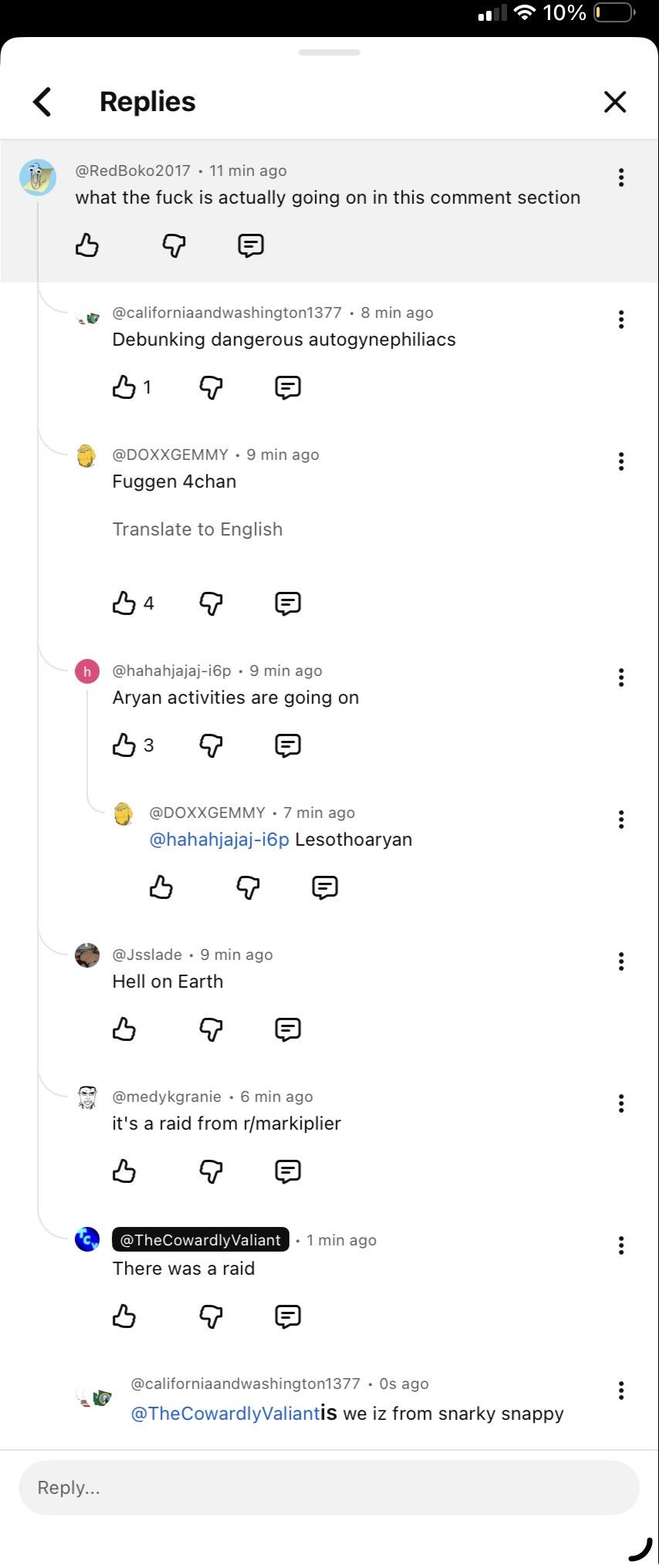Like the 'Fuggen 4chan' comment
The width and height of the screenshot is (659, 1568).
click(124, 603)
